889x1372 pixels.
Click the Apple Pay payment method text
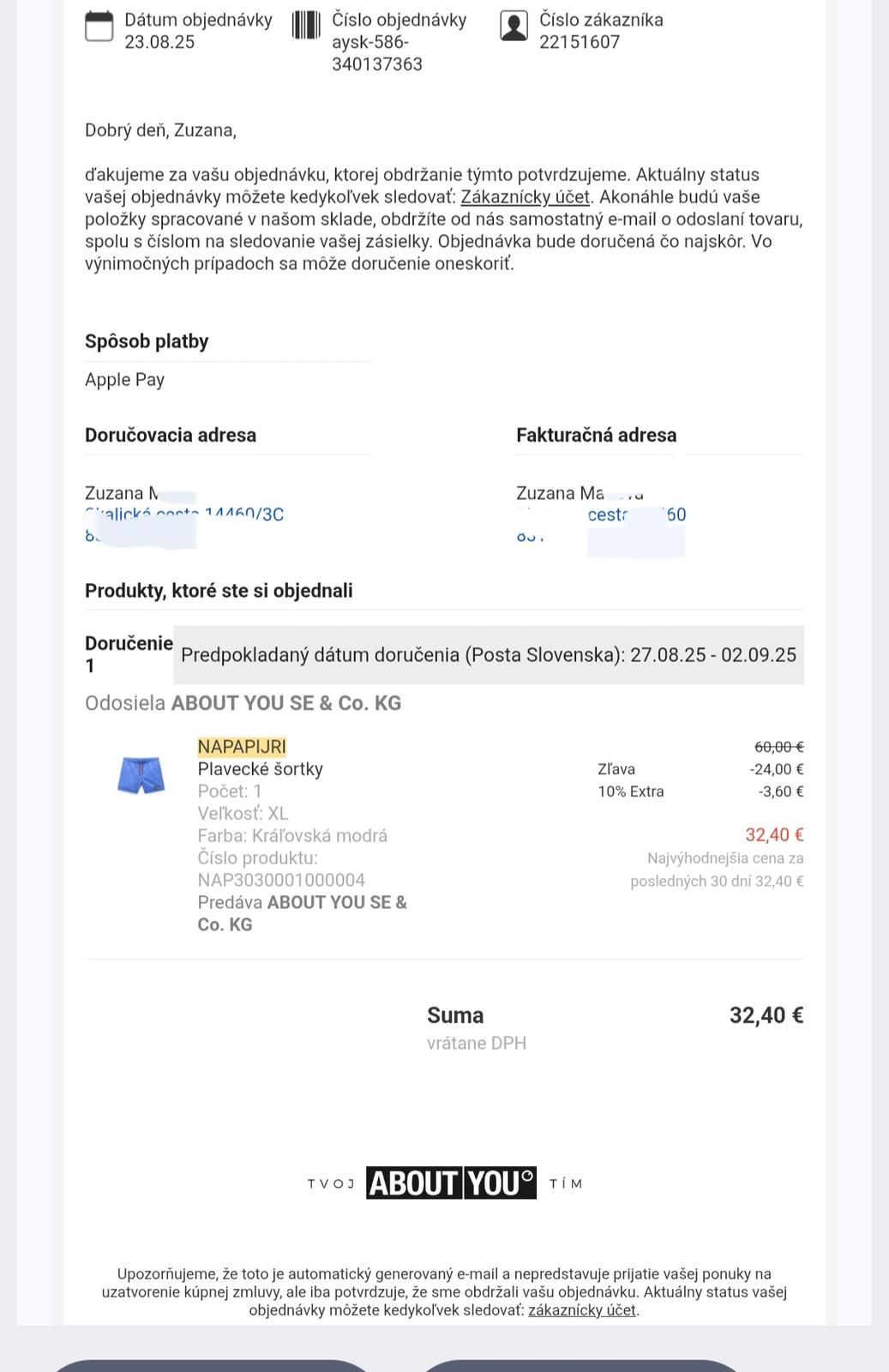pyautogui.click(x=124, y=380)
